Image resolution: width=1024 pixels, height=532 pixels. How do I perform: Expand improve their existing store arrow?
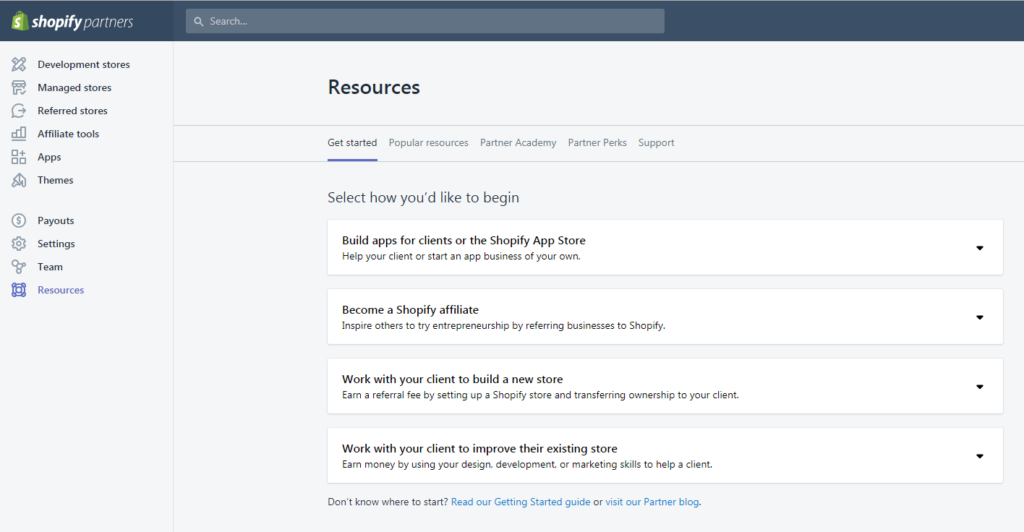point(980,456)
